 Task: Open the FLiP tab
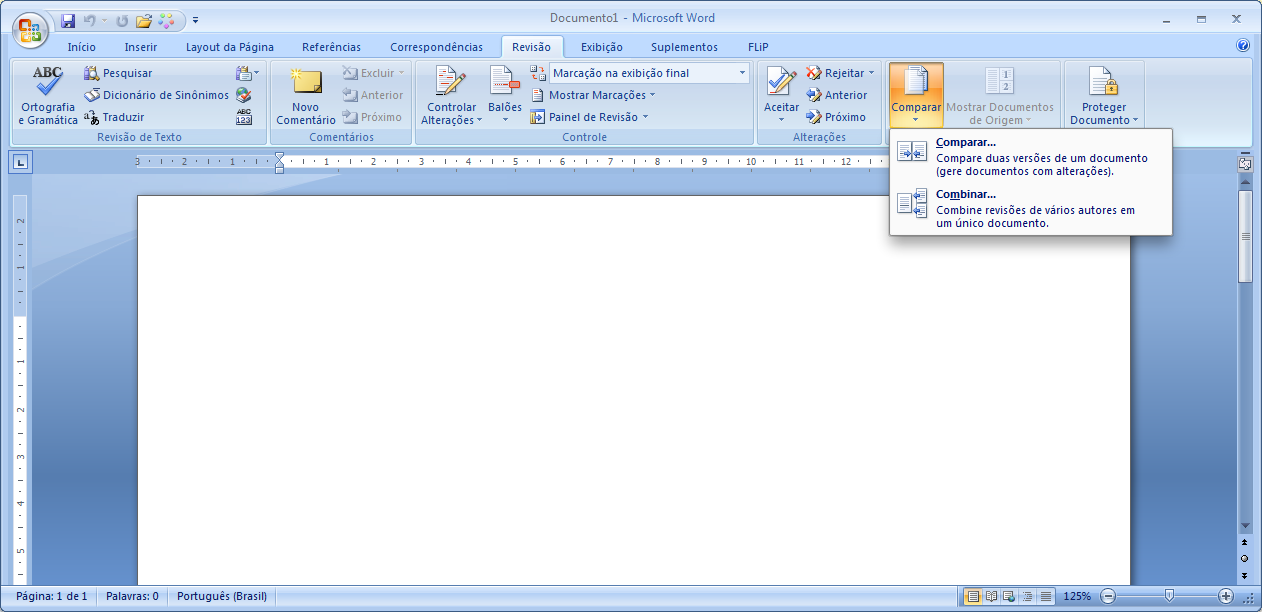pyautogui.click(x=759, y=47)
